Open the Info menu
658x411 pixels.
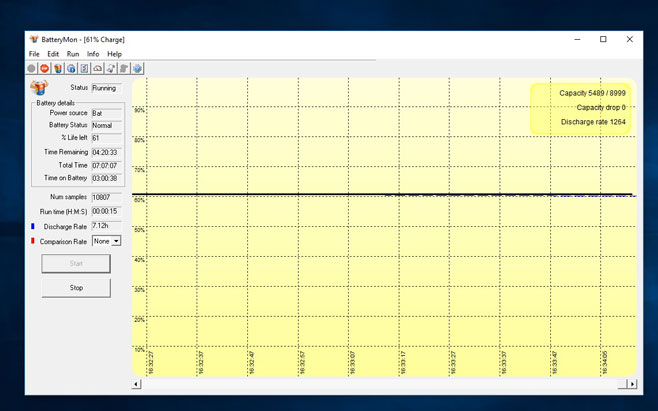click(93, 54)
